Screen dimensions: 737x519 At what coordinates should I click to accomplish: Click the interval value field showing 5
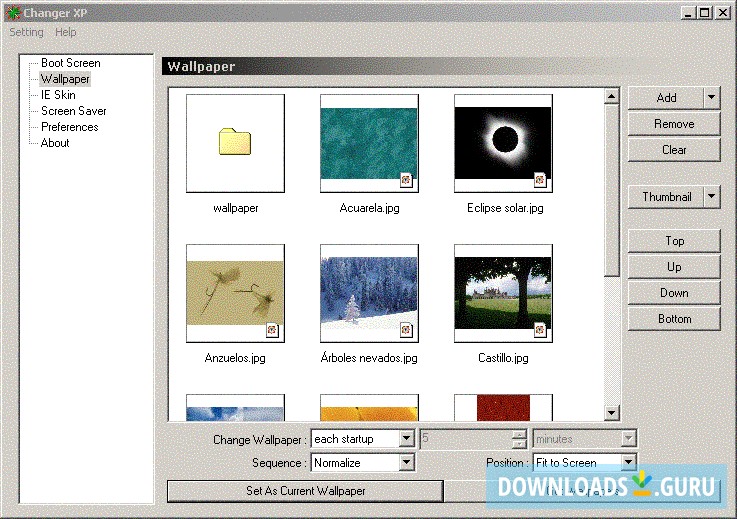click(466, 439)
